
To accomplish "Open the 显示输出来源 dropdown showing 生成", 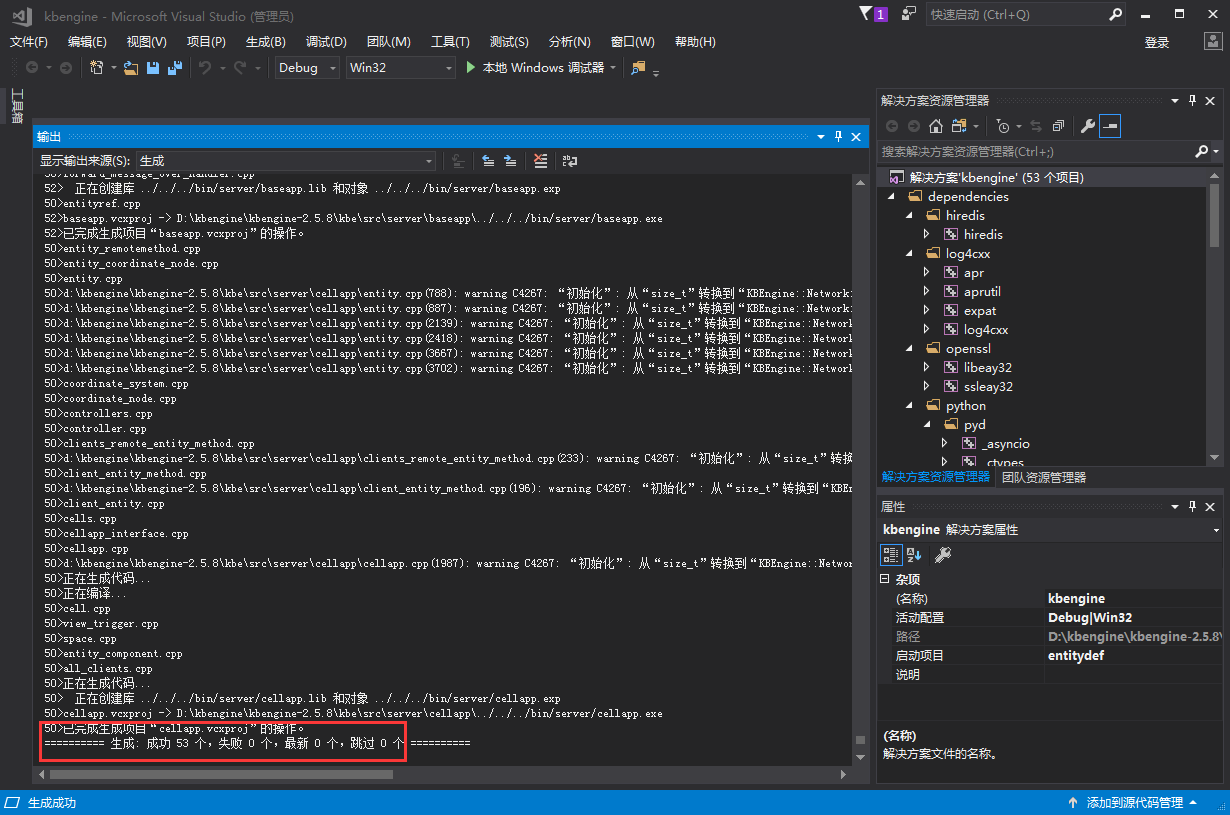I will pyautogui.click(x=286, y=160).
